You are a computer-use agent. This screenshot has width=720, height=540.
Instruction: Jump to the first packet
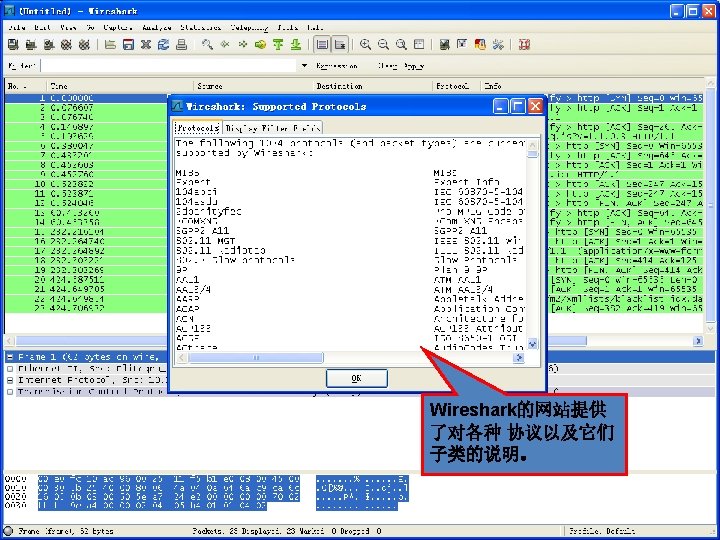pos(278,45)
